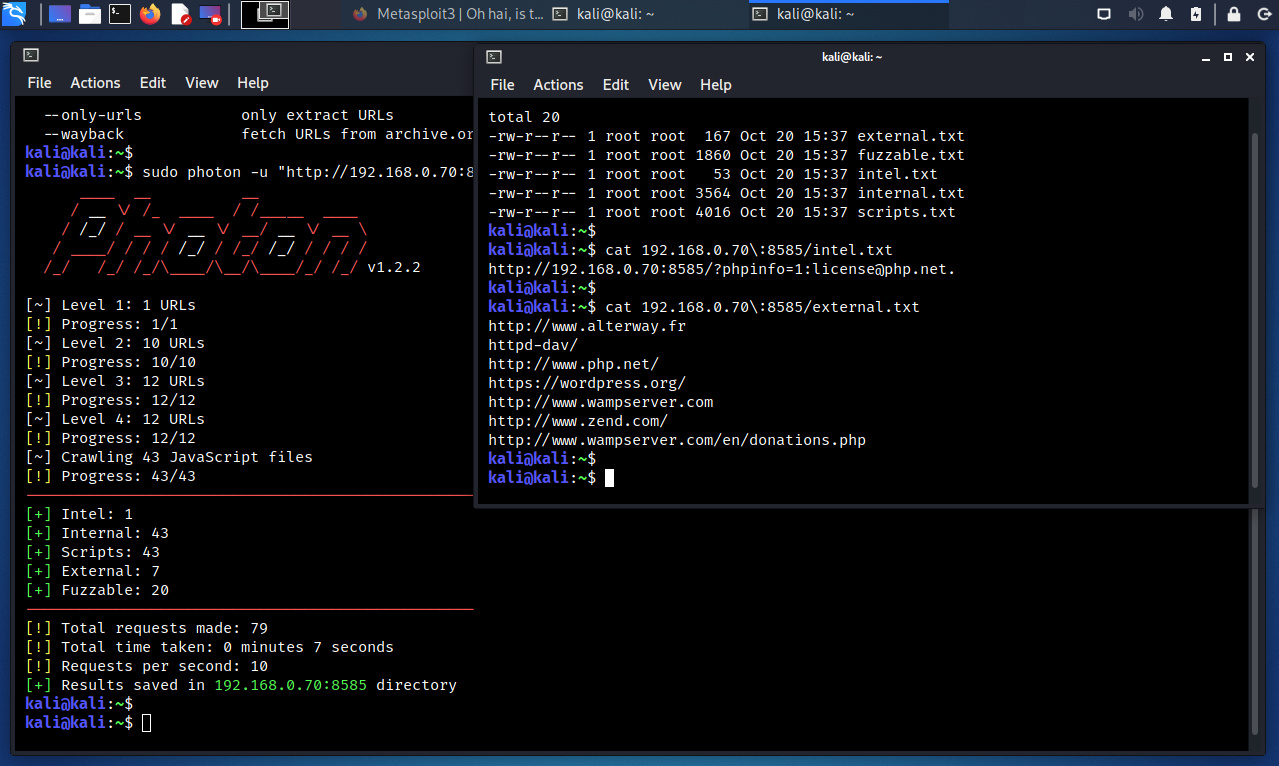Viewport: 1279px width, 766px height.
Task: Launch Firefox from the panel launcher
Action: (150, 14)
